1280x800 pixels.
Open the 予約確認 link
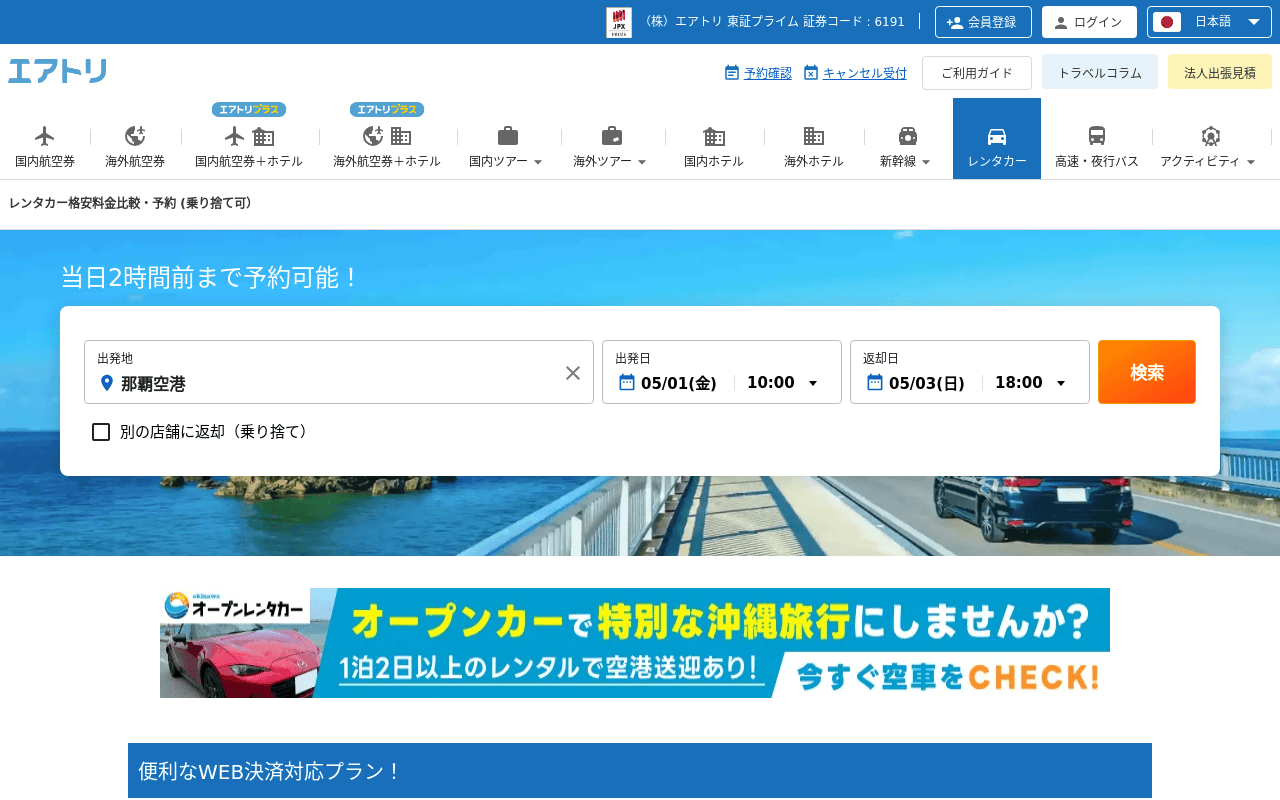(x=768, y=73)
